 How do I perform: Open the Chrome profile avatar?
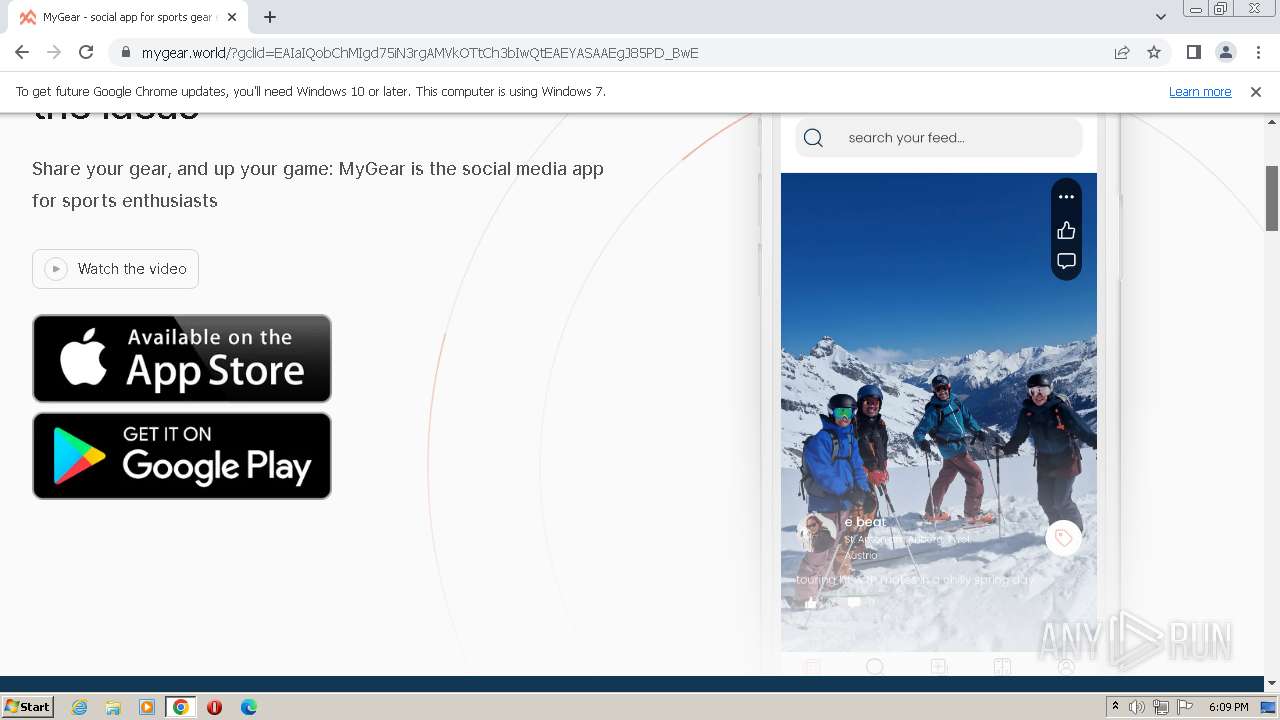[1225, 53]
